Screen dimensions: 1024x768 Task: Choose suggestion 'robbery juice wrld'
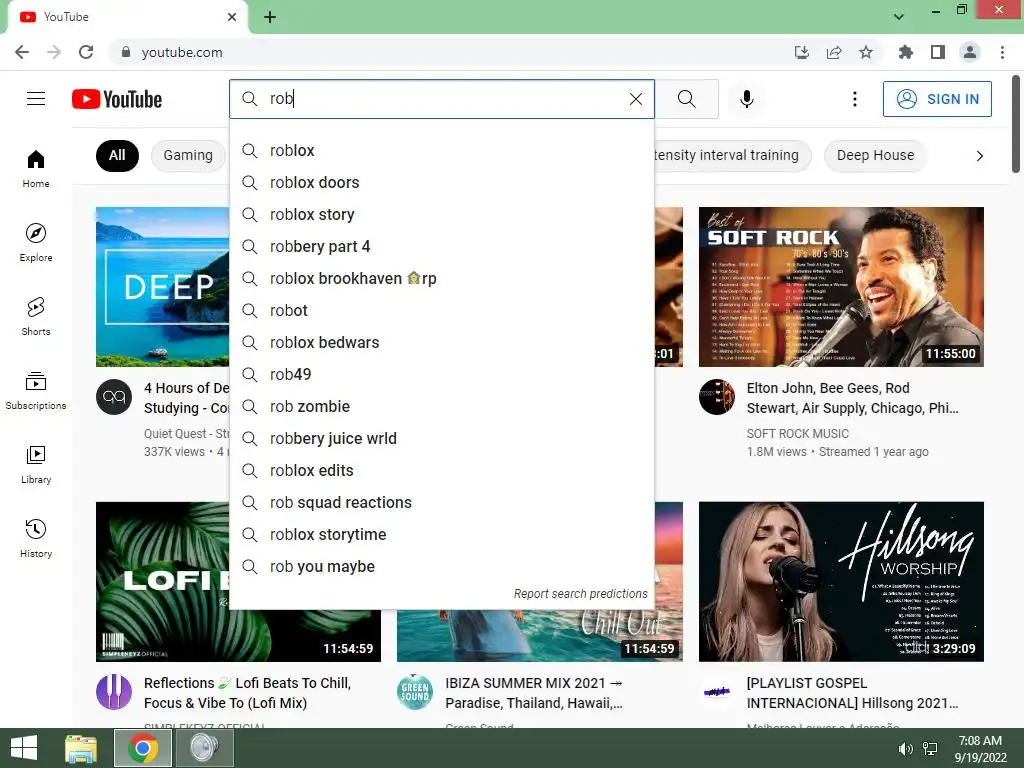441,439
